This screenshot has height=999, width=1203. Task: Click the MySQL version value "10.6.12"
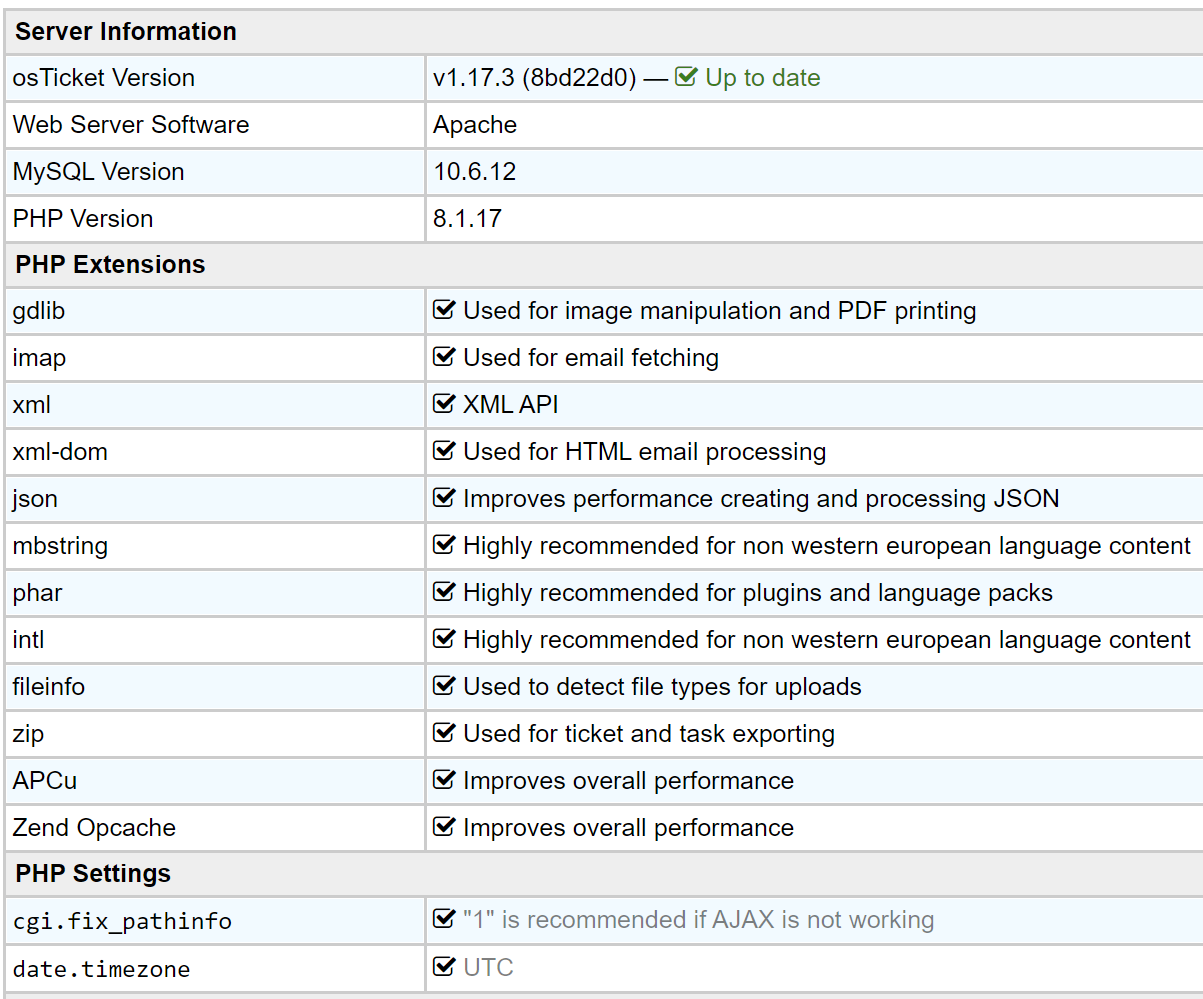pos(475,172)
